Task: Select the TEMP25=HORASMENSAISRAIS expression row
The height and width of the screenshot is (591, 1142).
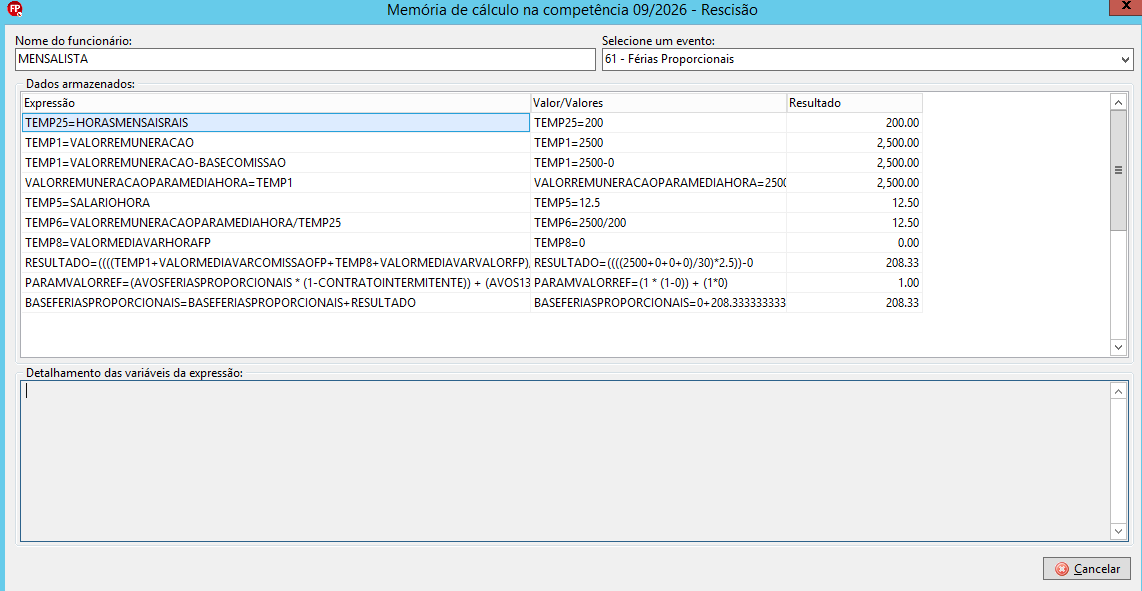Action: tap(276, 122)
